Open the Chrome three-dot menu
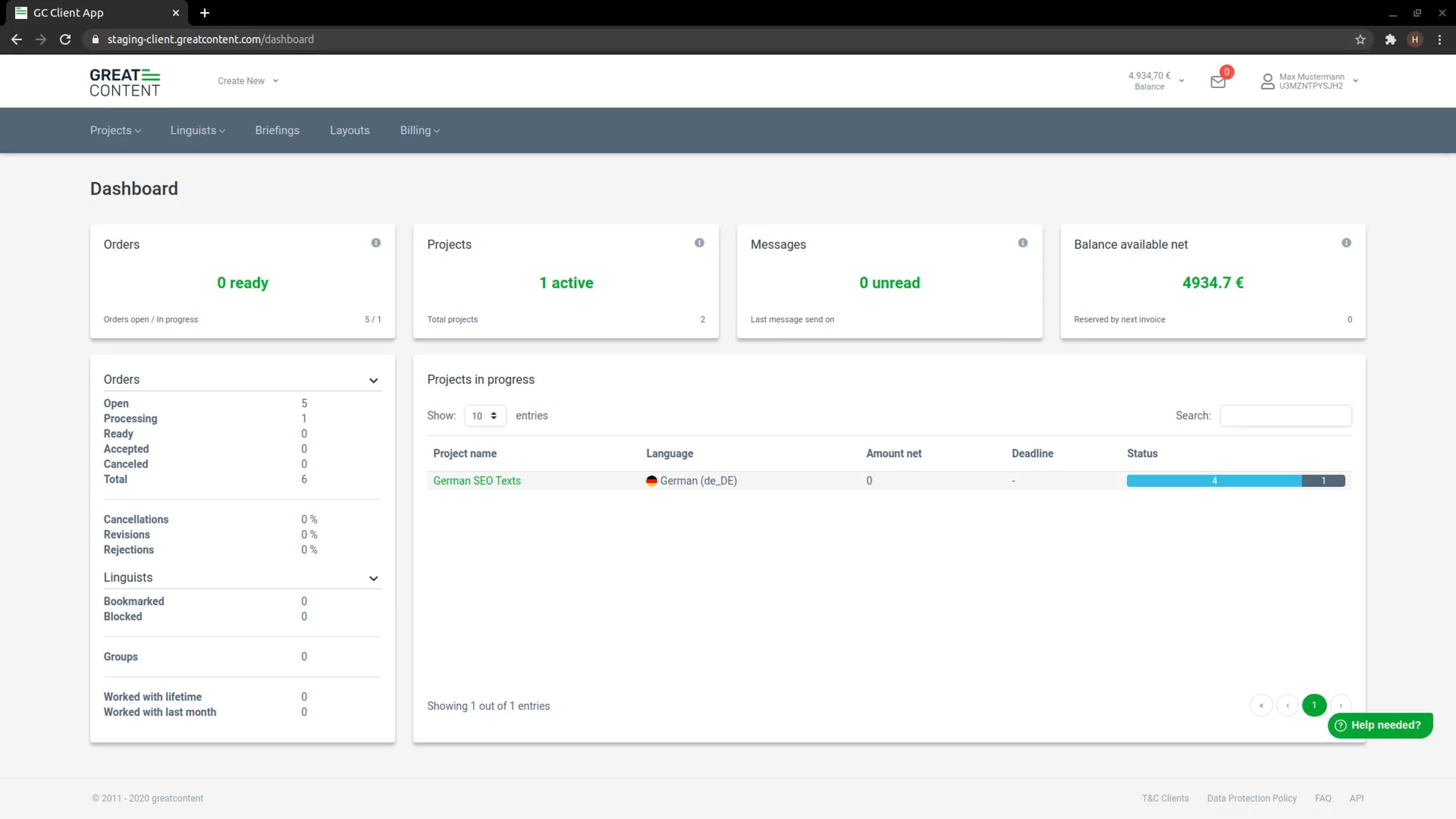The height and width of the screenshot is (819, 1456). click(1440, 39)
